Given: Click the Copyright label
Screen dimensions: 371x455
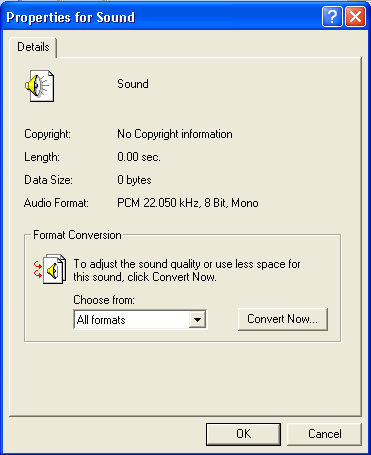Looking at the screenshot, I should [x=47, y=134].
